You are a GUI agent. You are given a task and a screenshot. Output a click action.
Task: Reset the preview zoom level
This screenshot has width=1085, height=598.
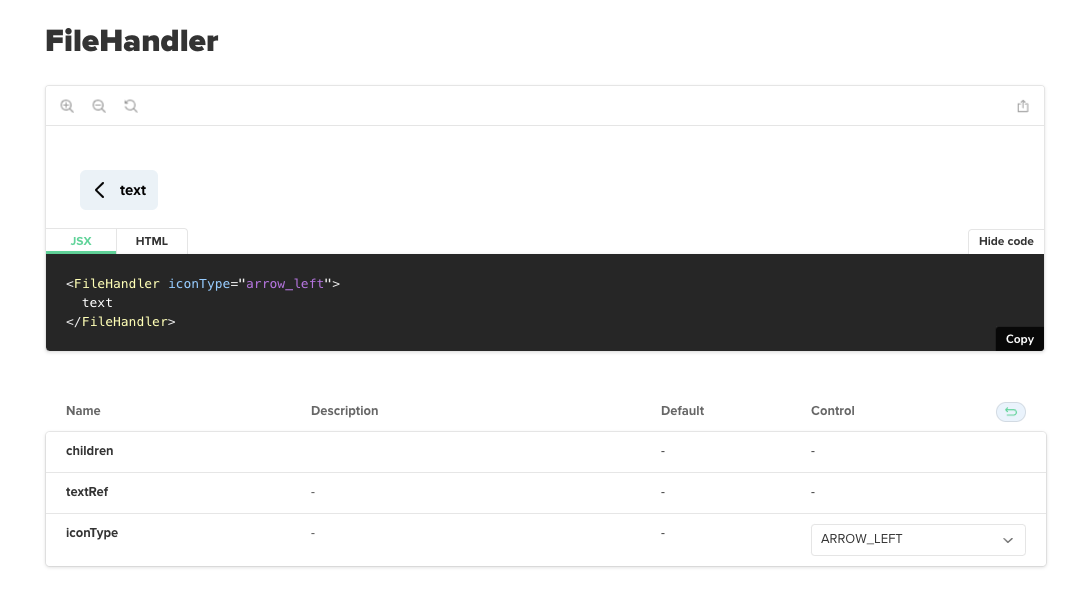[x=131, y=106]
